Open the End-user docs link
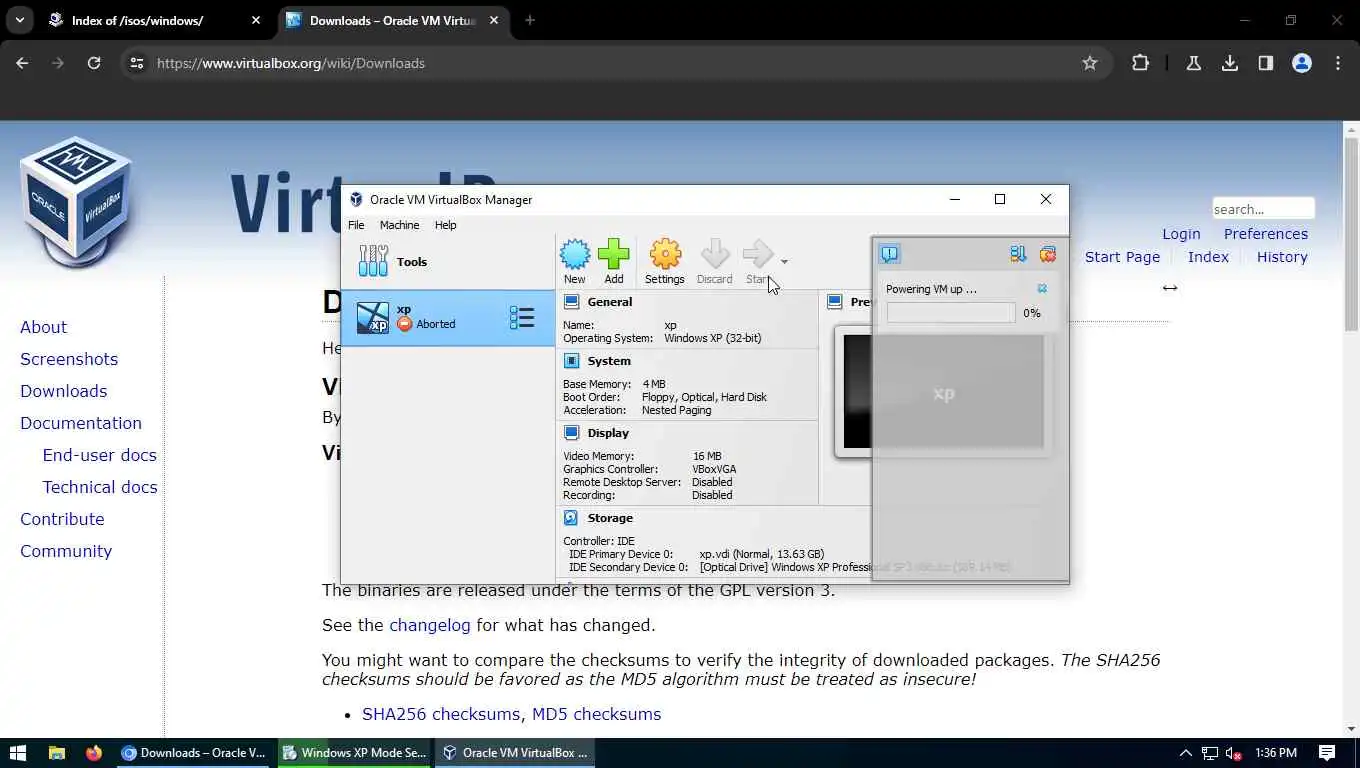 pos(99,455)
